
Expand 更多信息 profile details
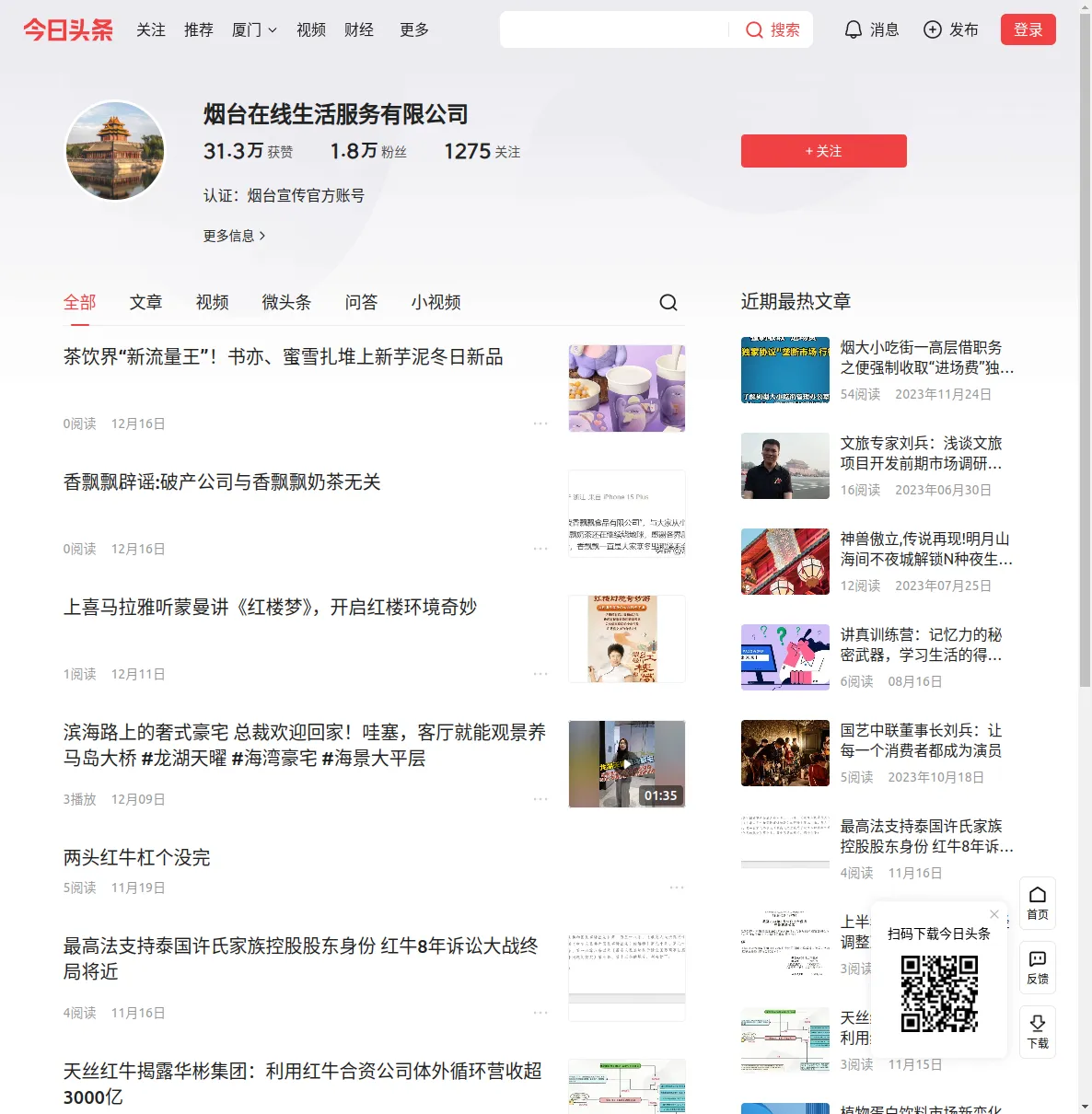pos(235,236)
